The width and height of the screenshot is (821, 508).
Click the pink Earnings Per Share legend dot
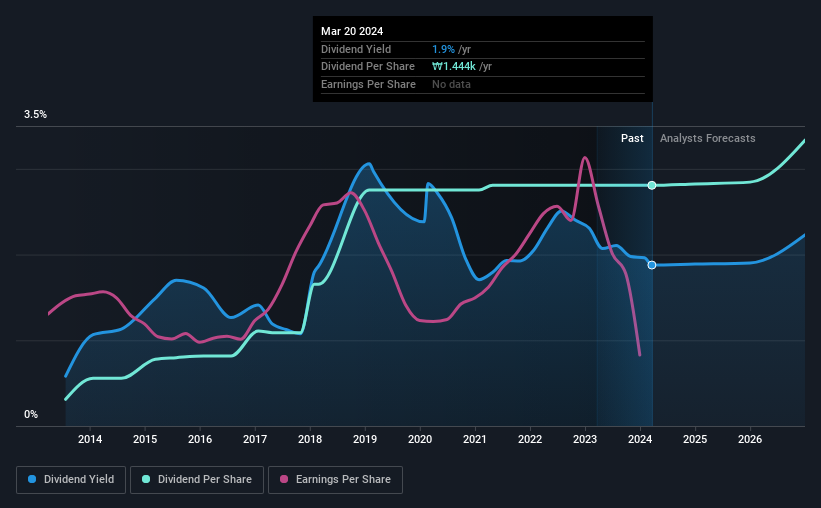click(x=284, y=479)
